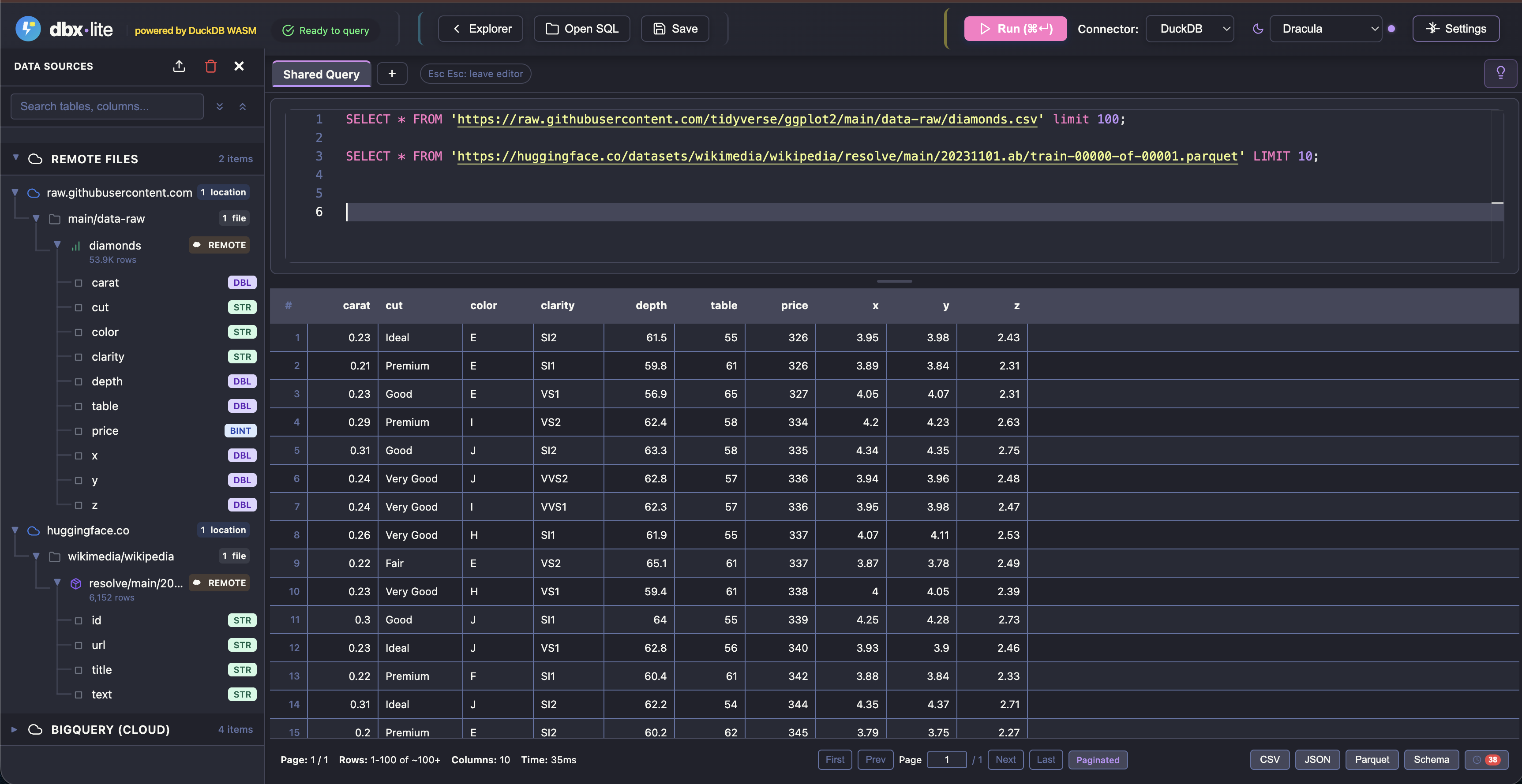The height and width of the screenshot is (784, 1522).
Task: Click the DBL type badge for carat
Action: [x=242, y=282]
